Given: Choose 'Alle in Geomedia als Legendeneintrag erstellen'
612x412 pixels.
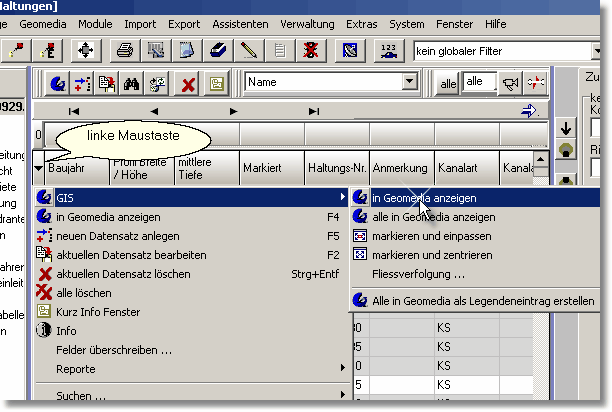Looking at the screenshot, I should pyautogui.click(x=475, y=301).
